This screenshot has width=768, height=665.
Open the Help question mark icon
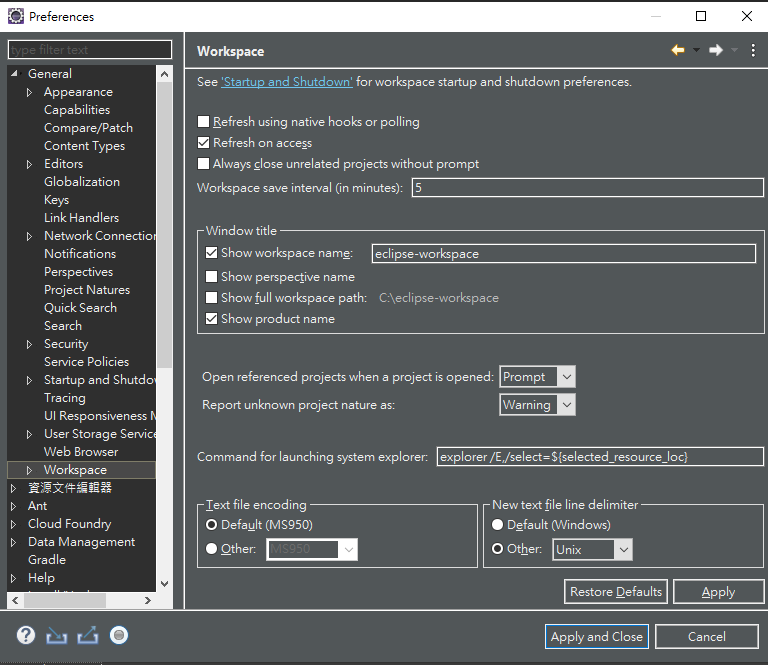click(25, 636)
